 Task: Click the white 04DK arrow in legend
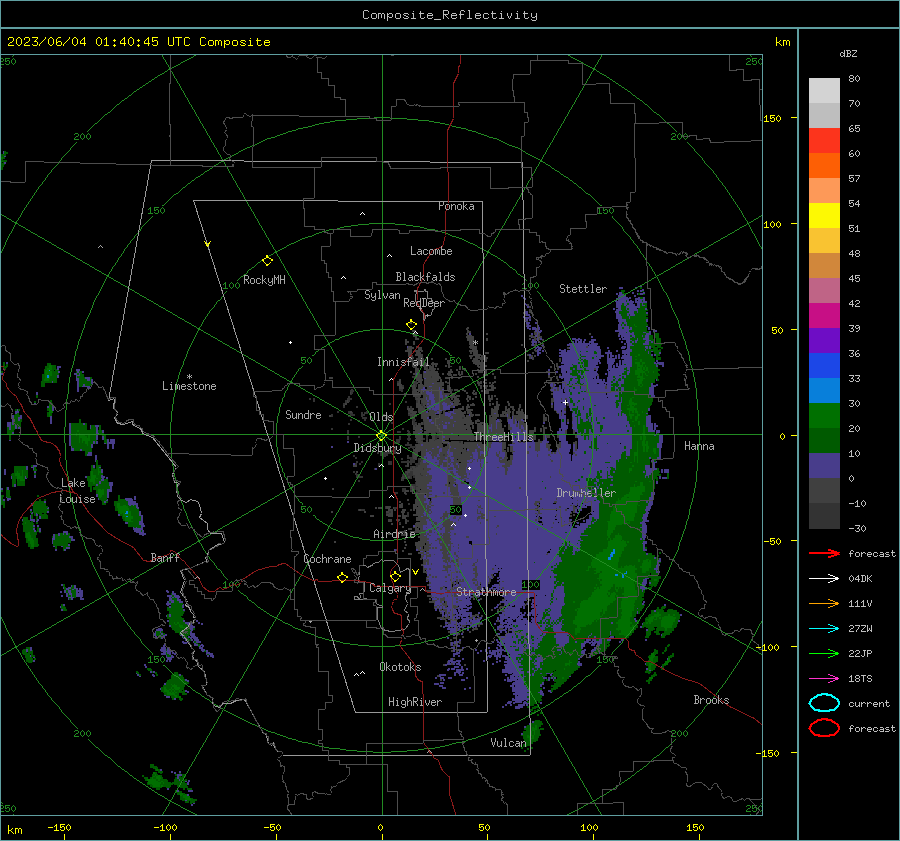[824, 579]
